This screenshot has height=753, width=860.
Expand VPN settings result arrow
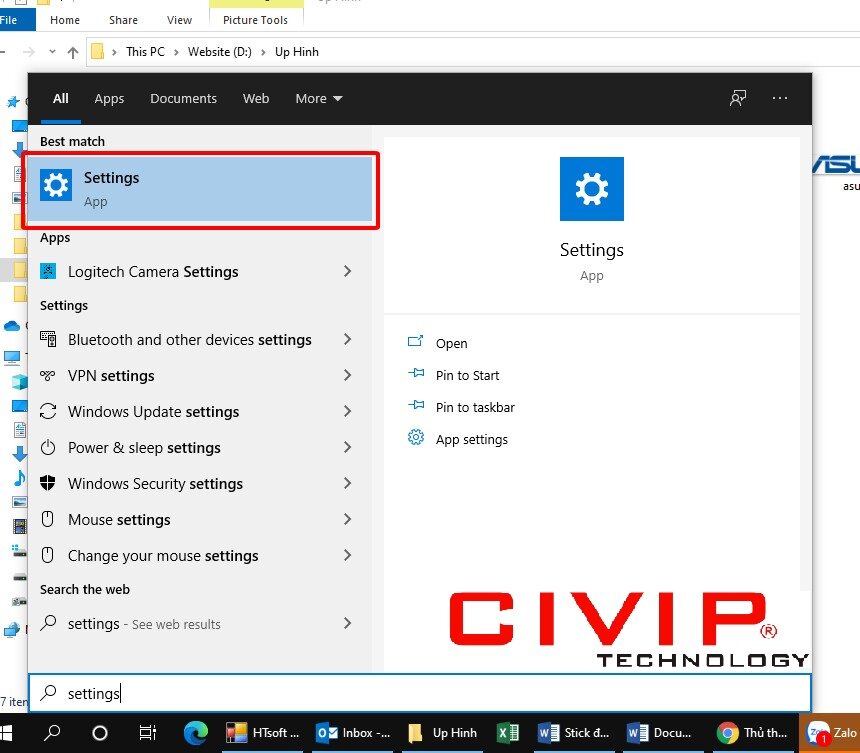[x=347, y=375]
